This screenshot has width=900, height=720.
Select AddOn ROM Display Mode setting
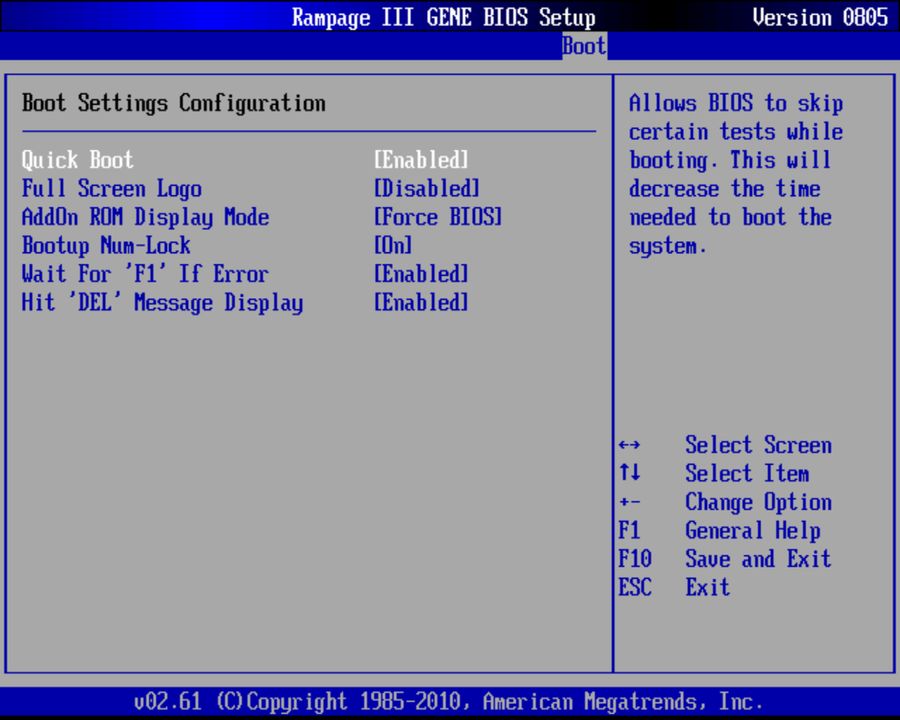tap(145, 217)
